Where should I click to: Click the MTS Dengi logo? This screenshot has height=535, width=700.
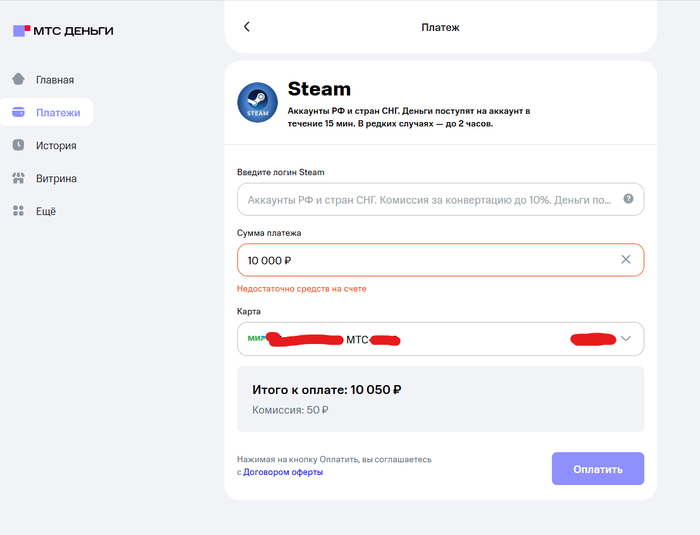click(62, 31)
